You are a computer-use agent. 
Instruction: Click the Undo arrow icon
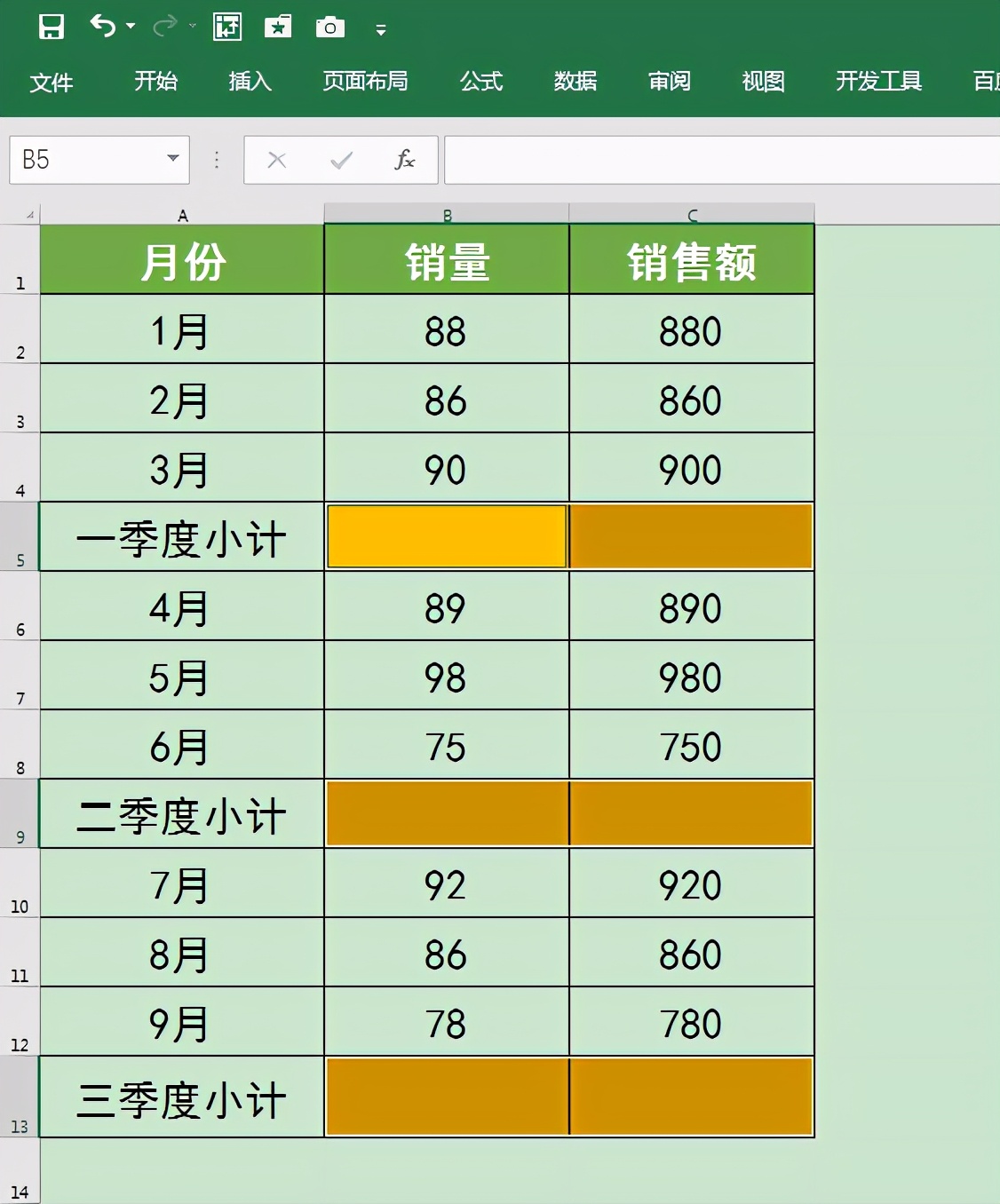tap(103, 26)
